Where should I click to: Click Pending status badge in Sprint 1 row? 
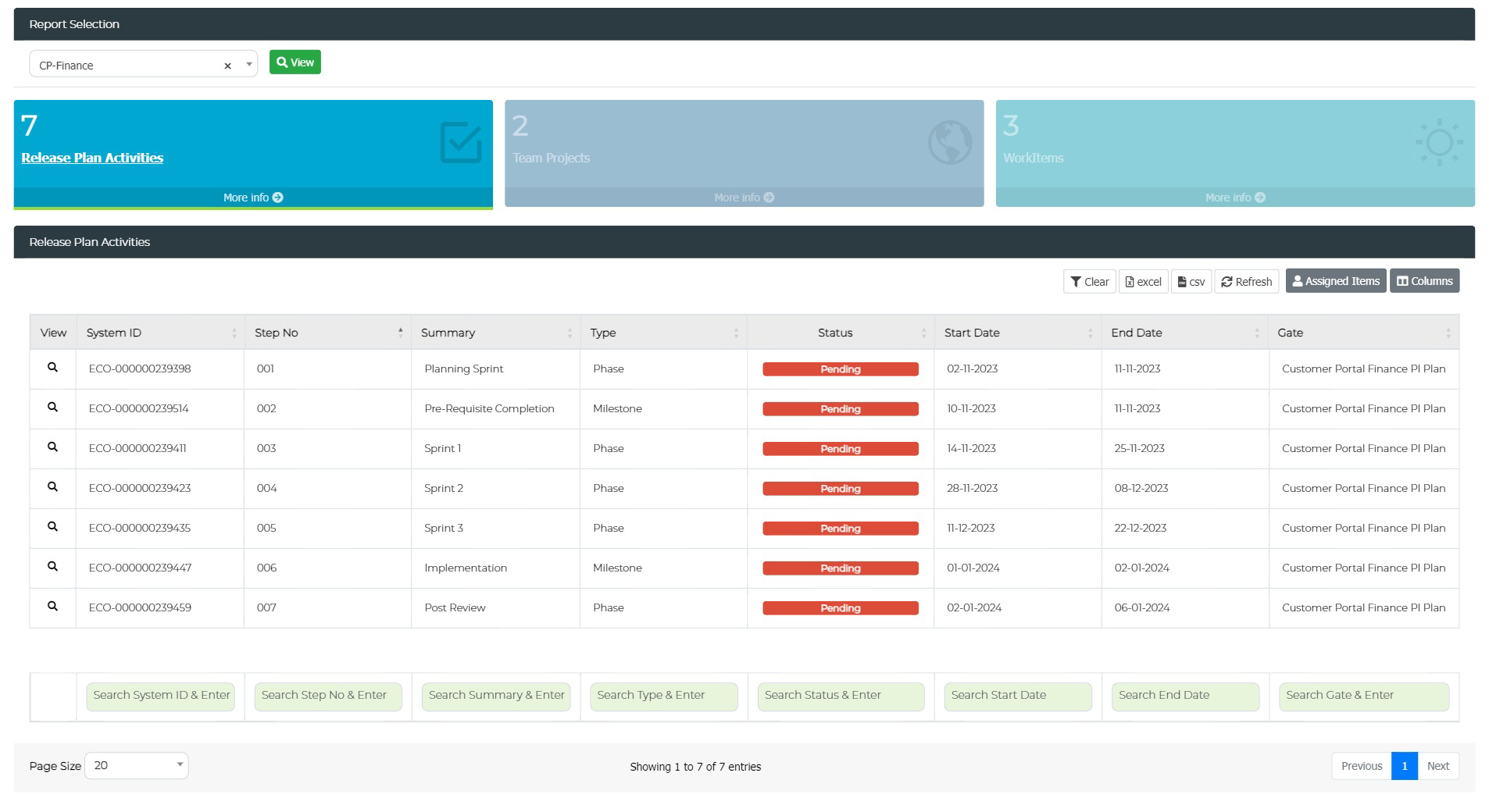tap(841, 449)
